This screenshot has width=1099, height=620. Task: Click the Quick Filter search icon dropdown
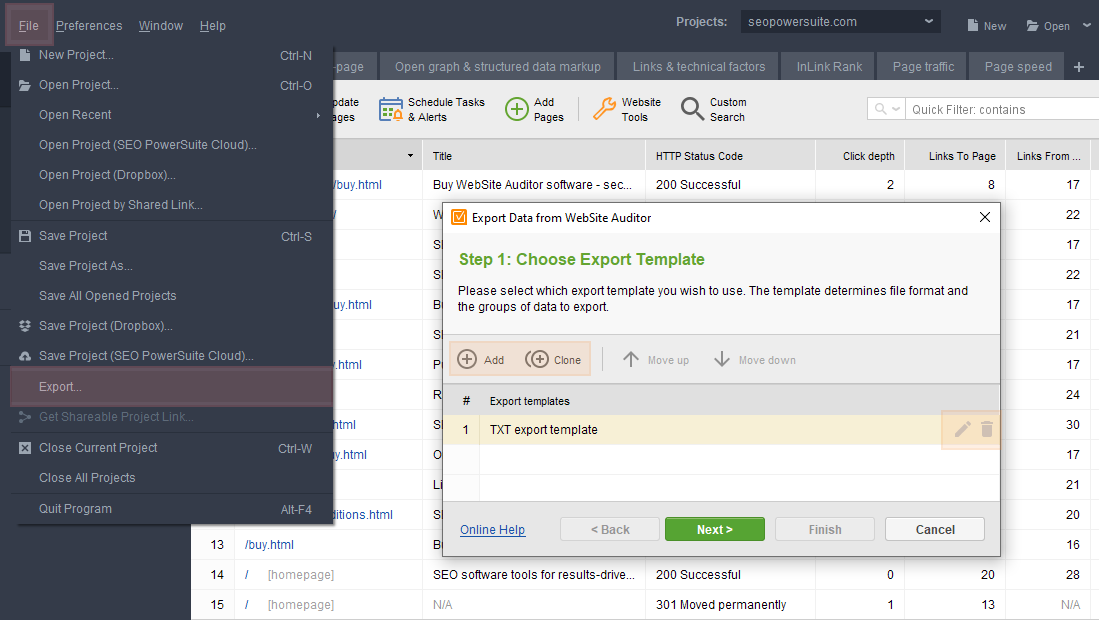coord(887,109)
